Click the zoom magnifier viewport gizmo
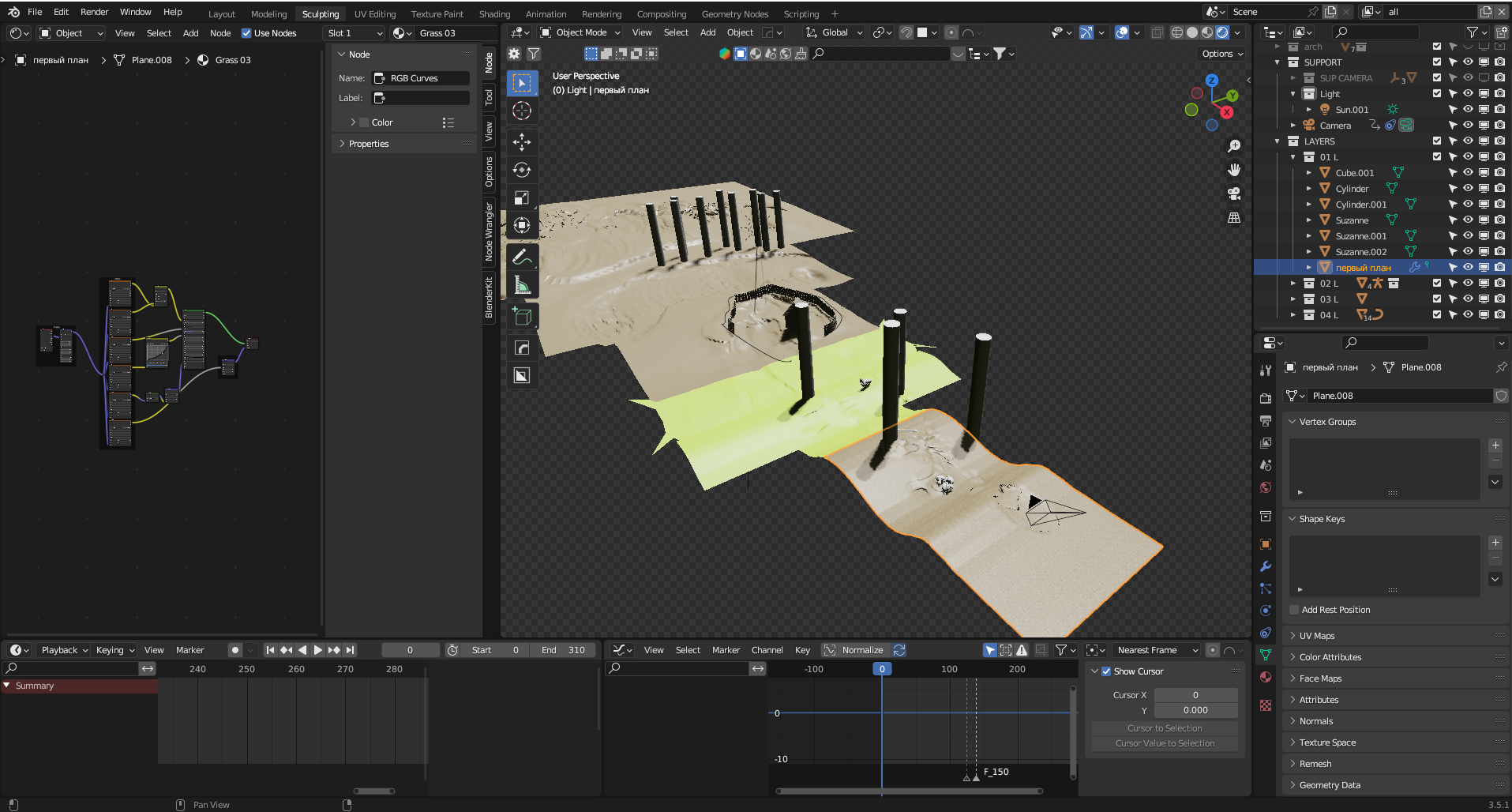The height and width of the screenshot is (812, 1512). coord(1234,146)
